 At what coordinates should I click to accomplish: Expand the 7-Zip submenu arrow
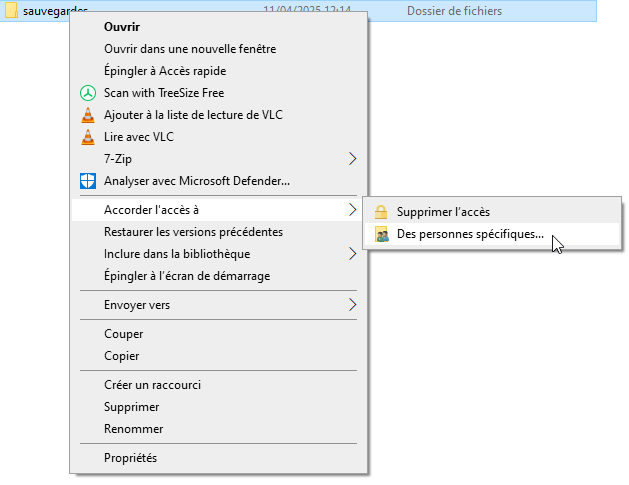pos(353,159)
